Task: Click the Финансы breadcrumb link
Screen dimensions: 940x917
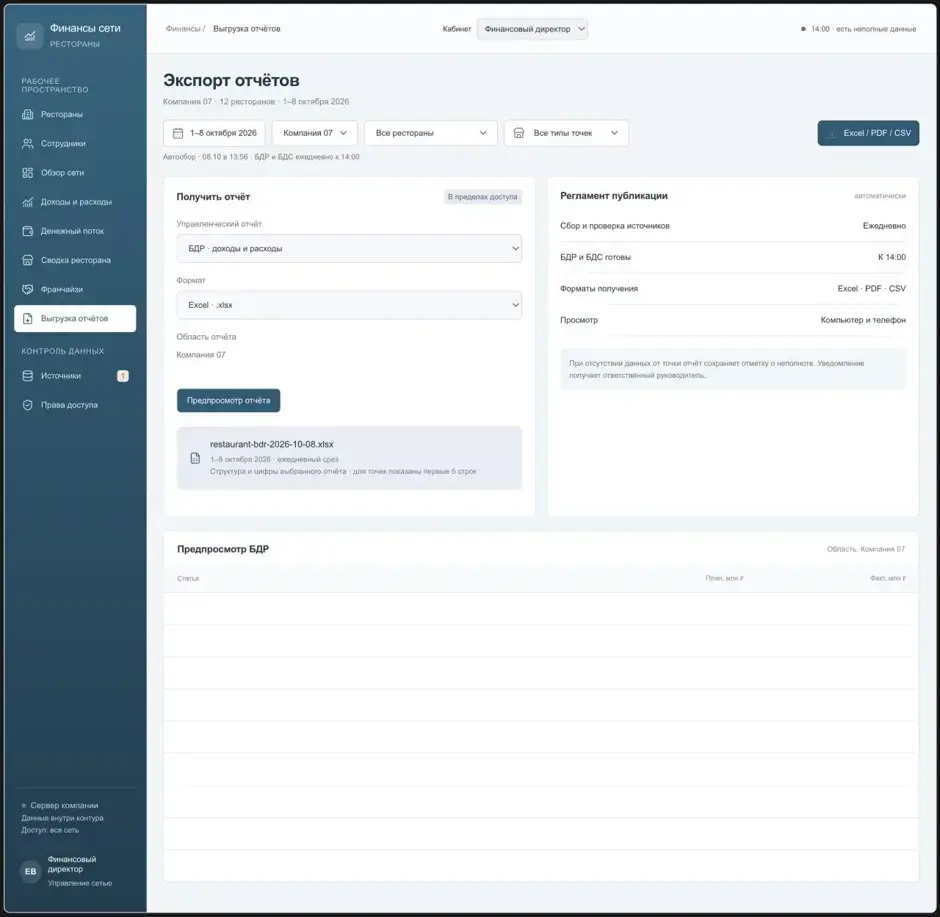Action: (x=183, y=29)
